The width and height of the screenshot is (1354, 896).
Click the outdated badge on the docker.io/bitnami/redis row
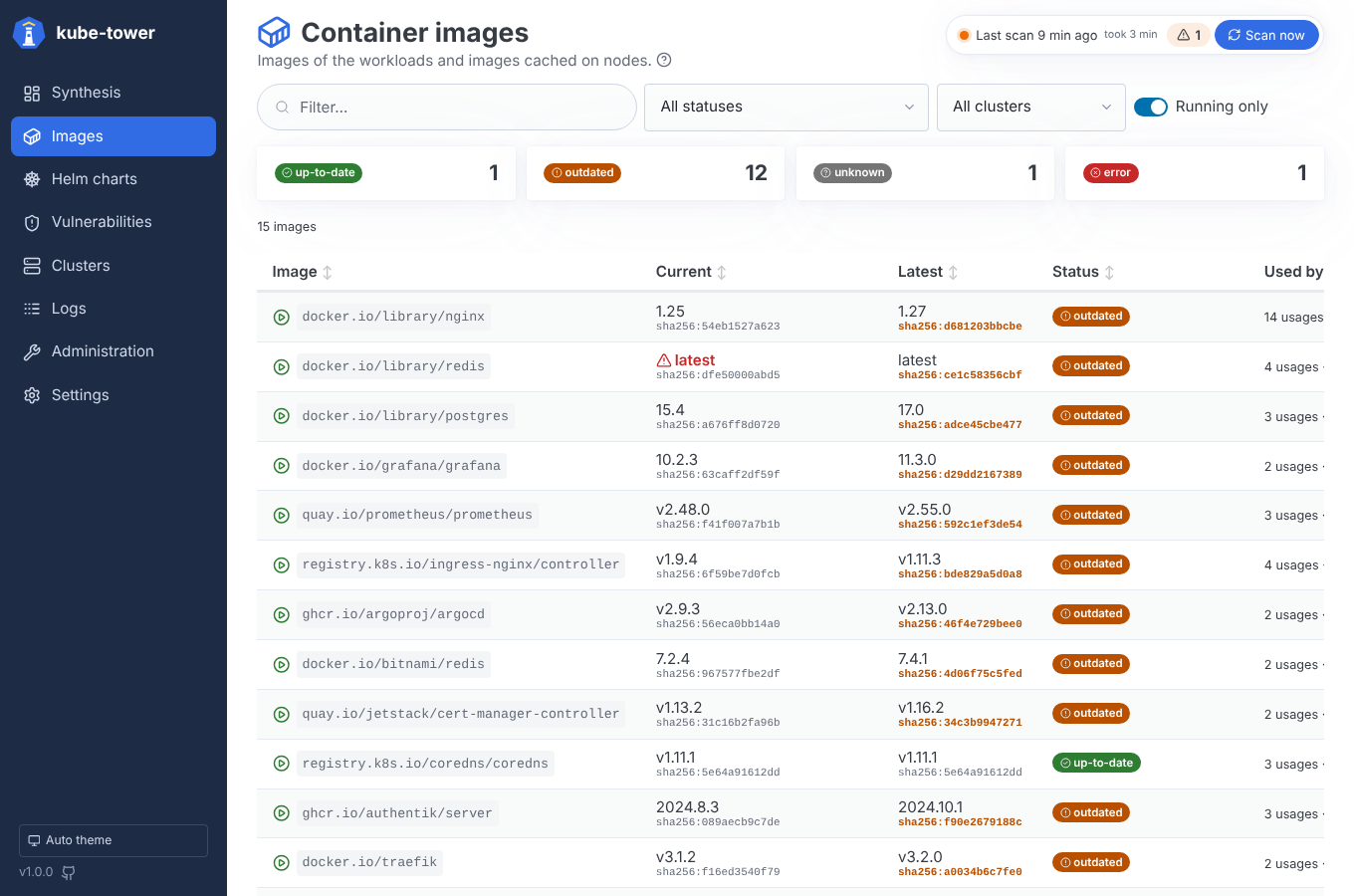click(1091, 664)
